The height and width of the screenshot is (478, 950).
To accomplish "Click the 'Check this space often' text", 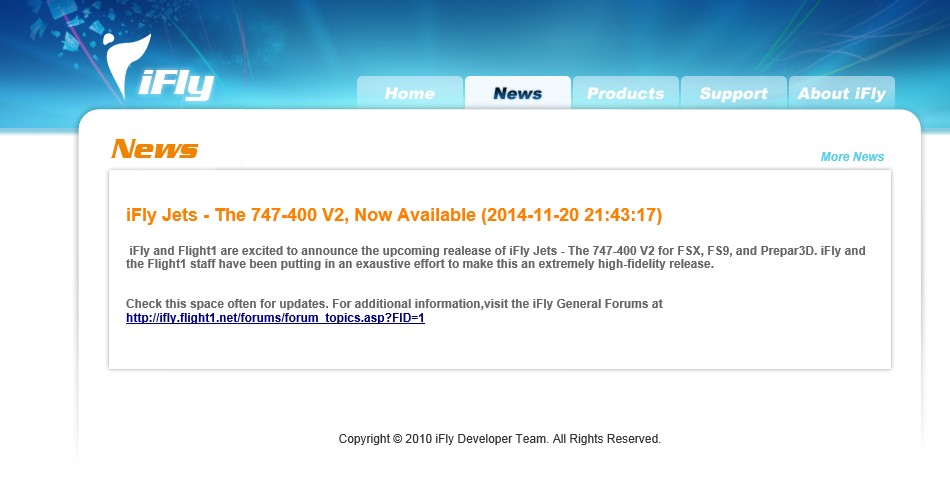I will pos(394,304).
